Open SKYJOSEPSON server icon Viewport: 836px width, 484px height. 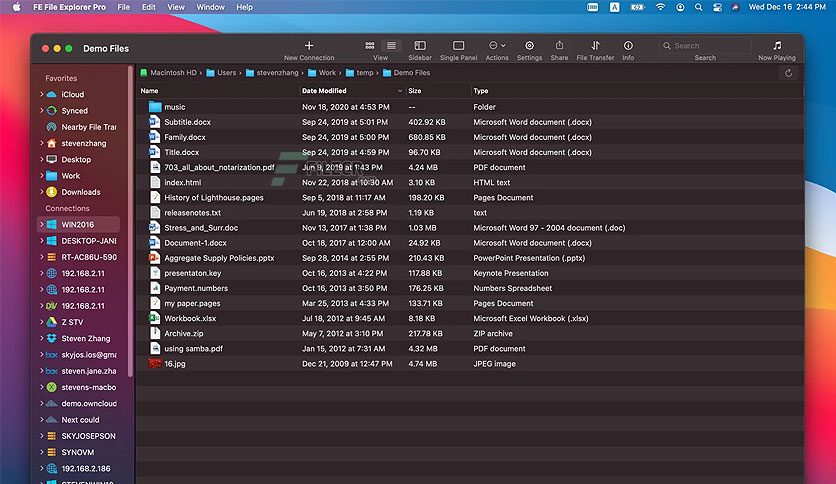tap(52, 436)
